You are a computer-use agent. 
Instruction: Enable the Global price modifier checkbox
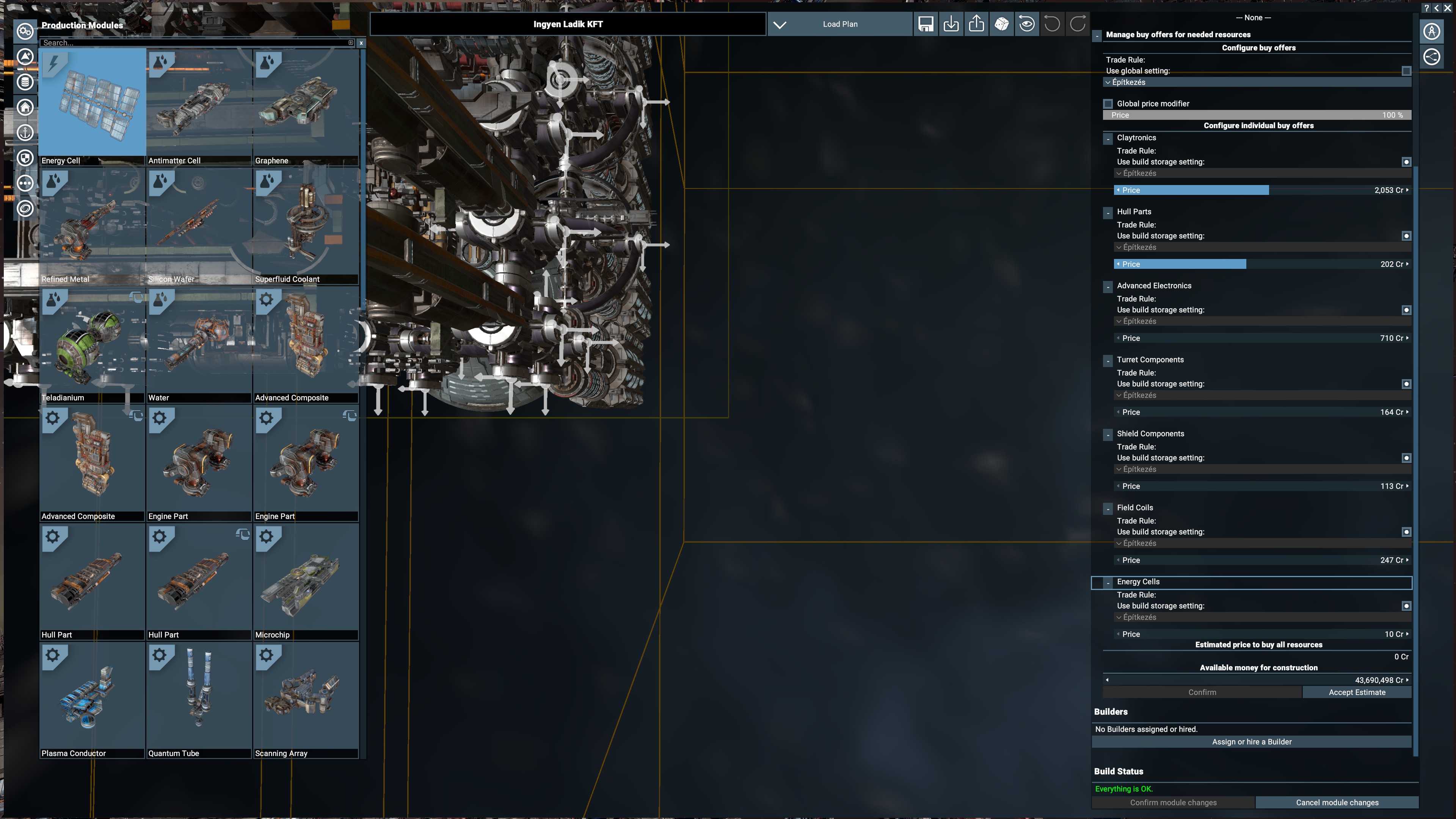tap(1108, 104)
